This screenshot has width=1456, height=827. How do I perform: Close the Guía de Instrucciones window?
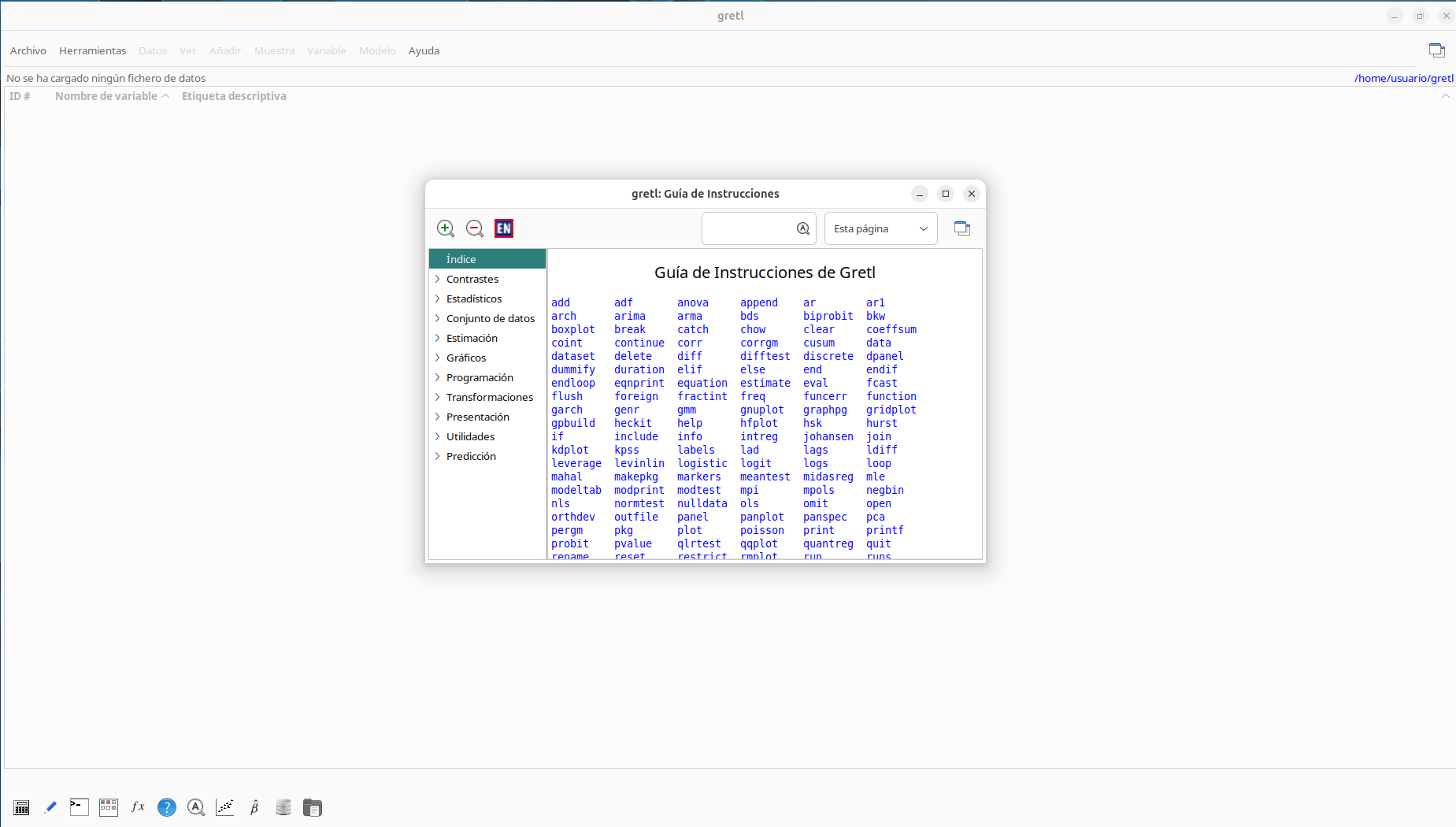point(972,194)
